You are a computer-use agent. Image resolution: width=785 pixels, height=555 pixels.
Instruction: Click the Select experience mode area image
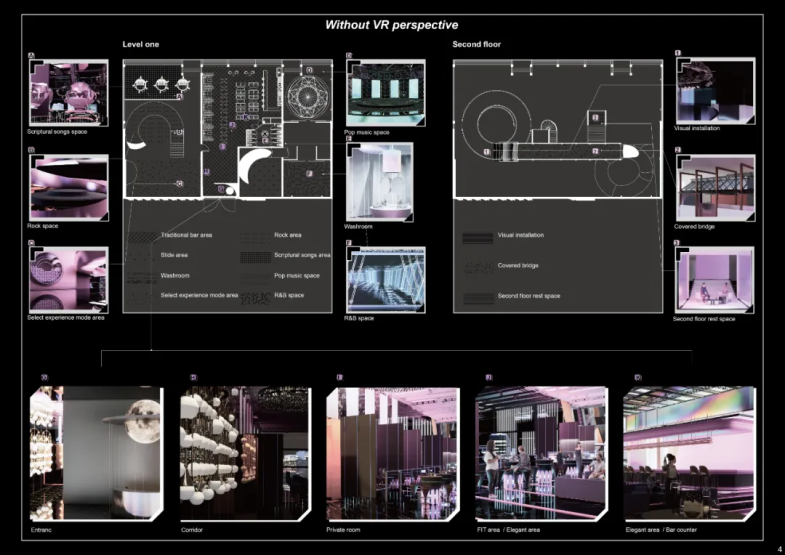coord(68,279)
